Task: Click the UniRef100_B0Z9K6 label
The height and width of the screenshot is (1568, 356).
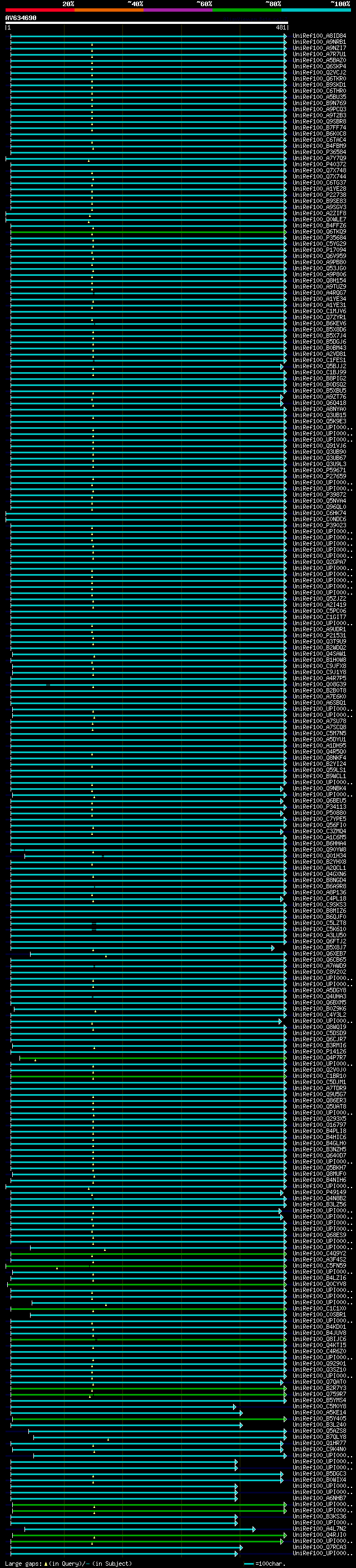Action: pos(319,1008)
